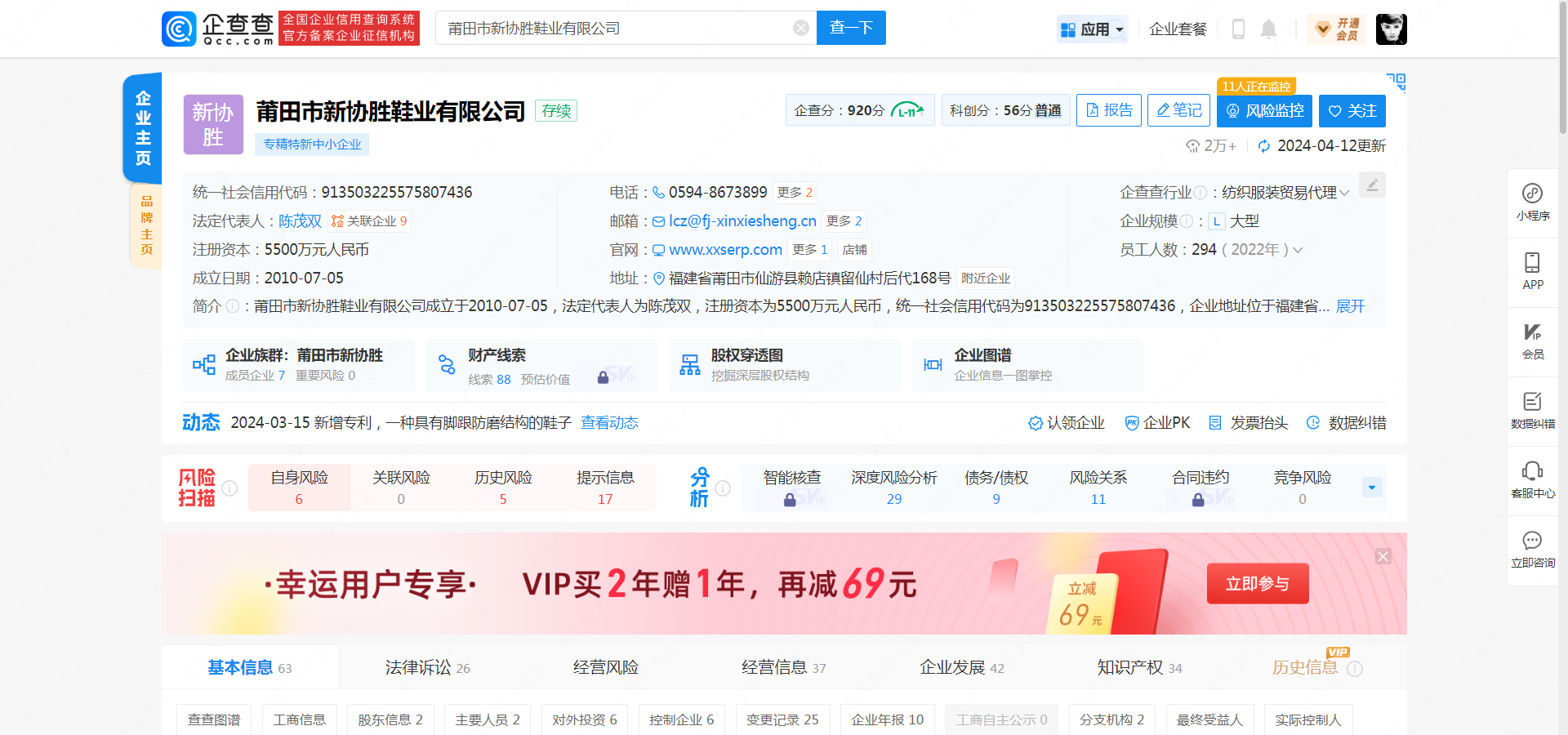Click the QR code corner icon
The image size is (1568, 735).
pyautogui.click(x=1396, y=82)
